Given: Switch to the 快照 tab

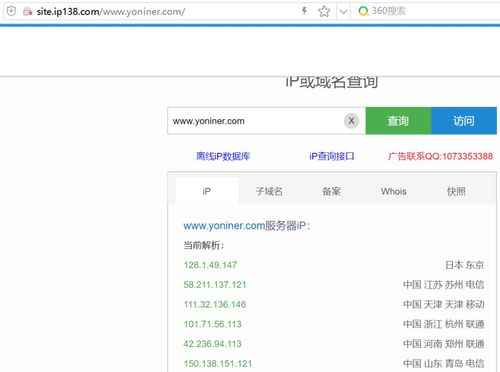Looking at the screenshot, I should coord(456,191).
